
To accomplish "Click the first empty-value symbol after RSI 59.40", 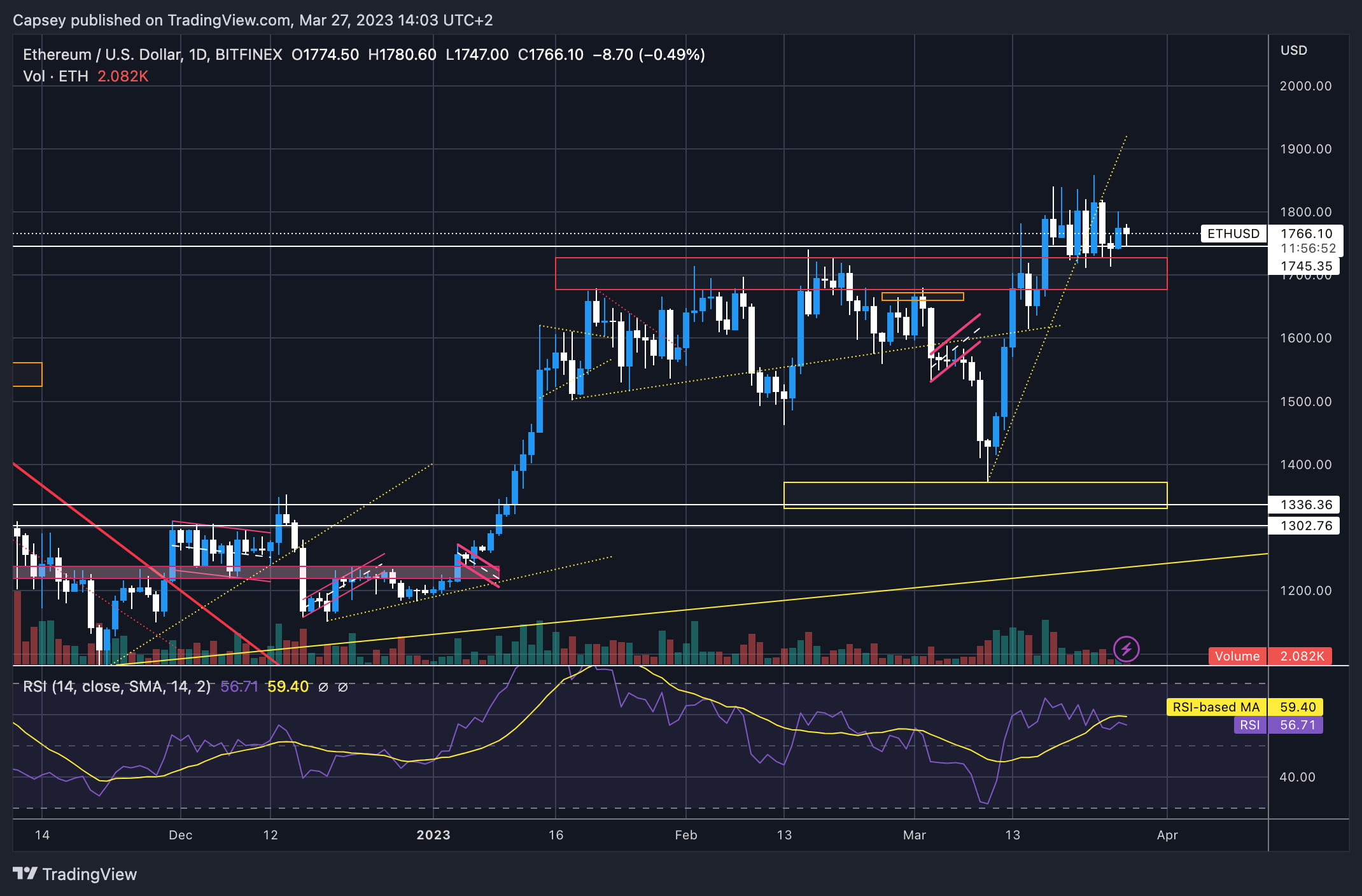I will pyautogui.click(x=323, y=687).
